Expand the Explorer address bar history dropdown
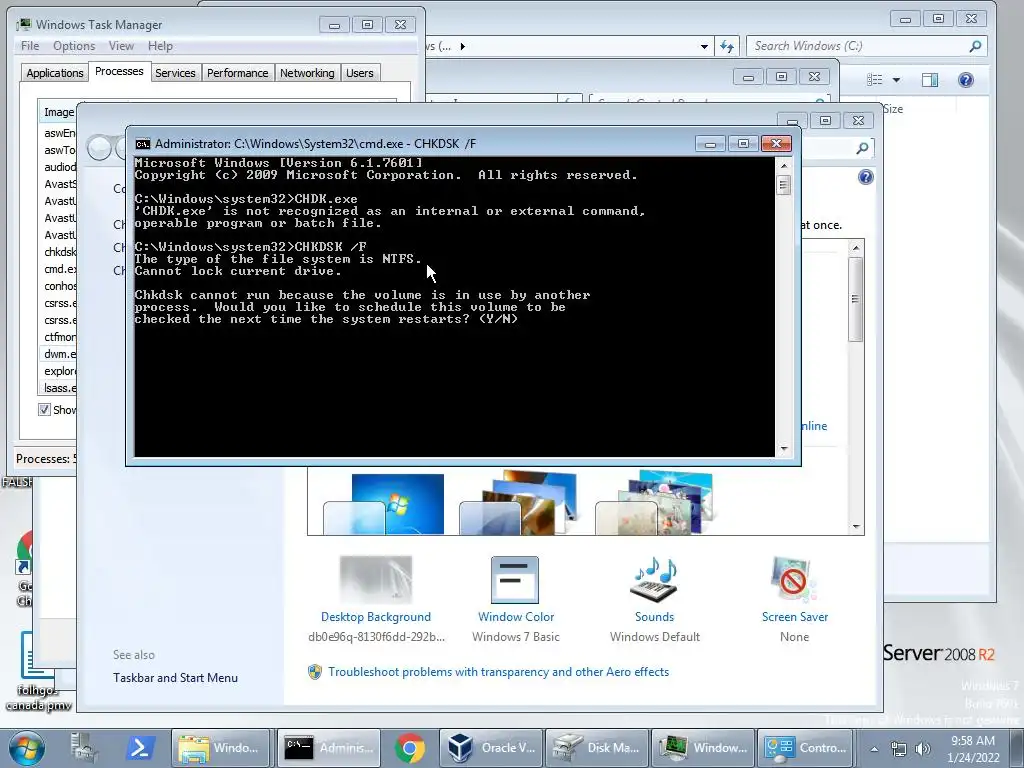Viewport: 1024px width, 768px height. [704, 46]
